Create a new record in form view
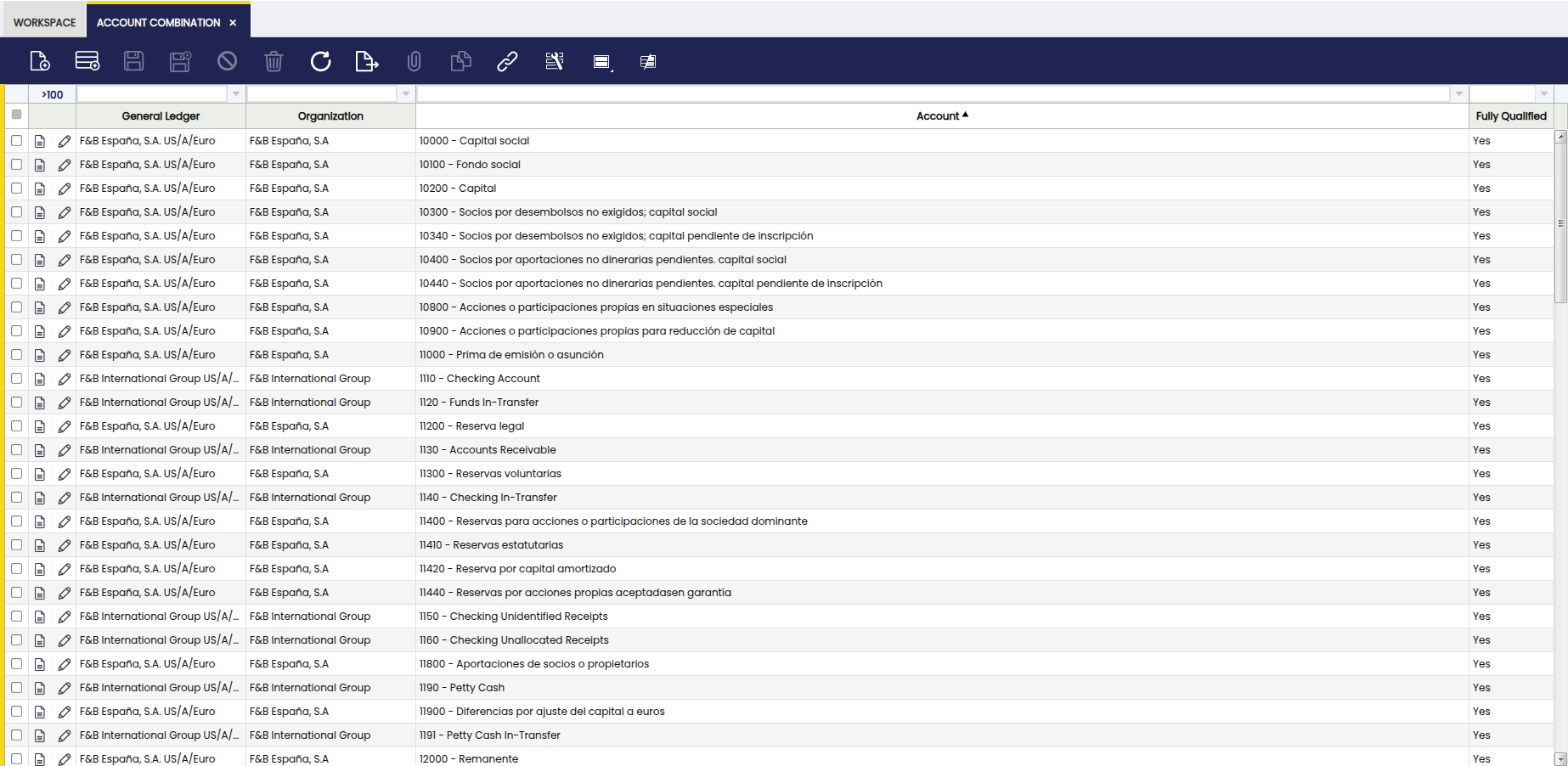Viewport: 1568px width, 766px height. pyautogui.click(x=40, y=61)
